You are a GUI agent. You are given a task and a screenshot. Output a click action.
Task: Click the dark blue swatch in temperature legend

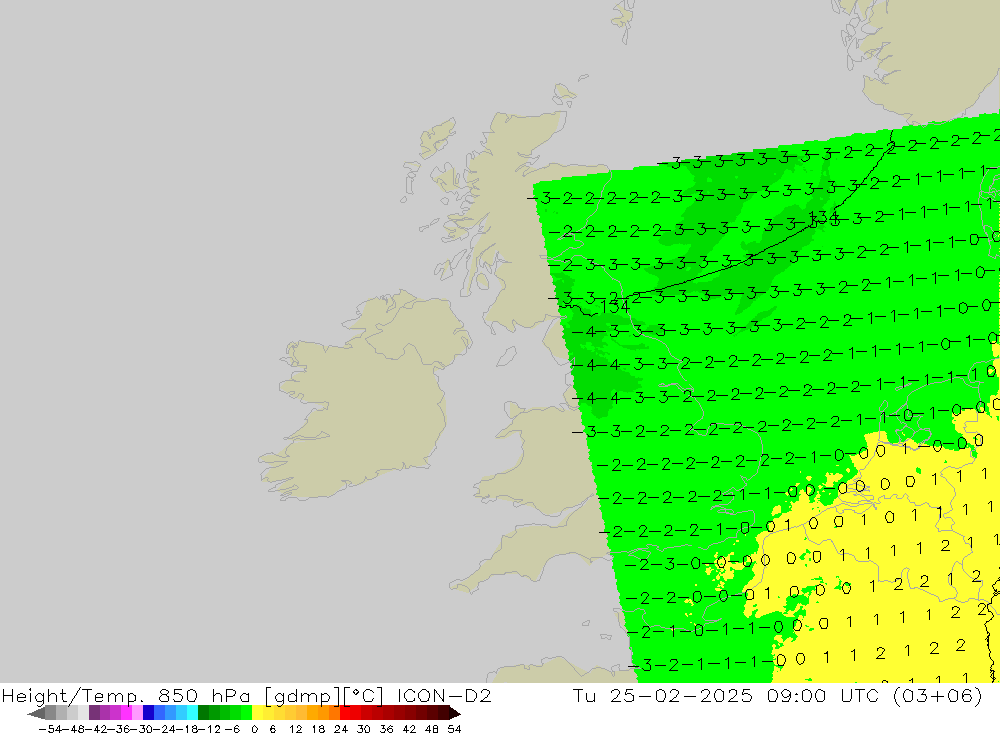pyautogui.click(x=148, y=713)
